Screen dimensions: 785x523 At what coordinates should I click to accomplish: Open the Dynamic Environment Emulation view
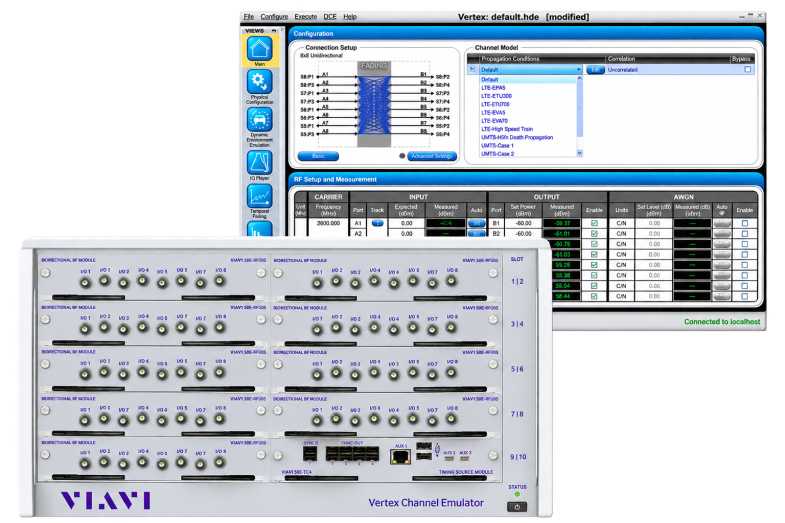[259, 119]
